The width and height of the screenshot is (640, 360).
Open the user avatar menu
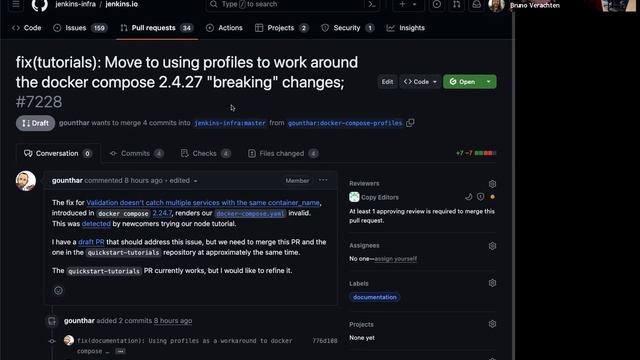pos(496,5)
